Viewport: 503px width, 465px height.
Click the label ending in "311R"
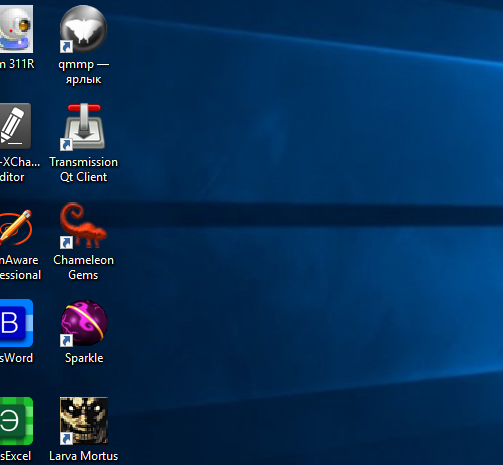[17, 64]
